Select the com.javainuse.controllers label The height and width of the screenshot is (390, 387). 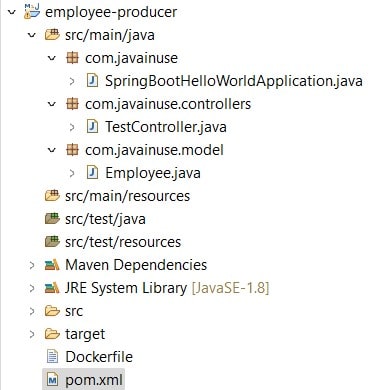[168, 104]
